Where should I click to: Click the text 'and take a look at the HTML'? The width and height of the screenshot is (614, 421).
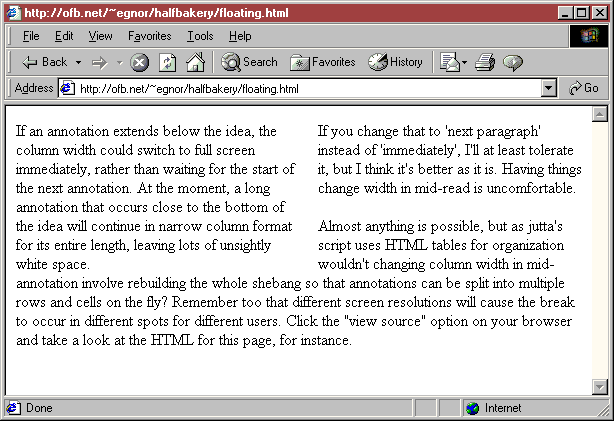pyautogui.click(x=105, y=340)
